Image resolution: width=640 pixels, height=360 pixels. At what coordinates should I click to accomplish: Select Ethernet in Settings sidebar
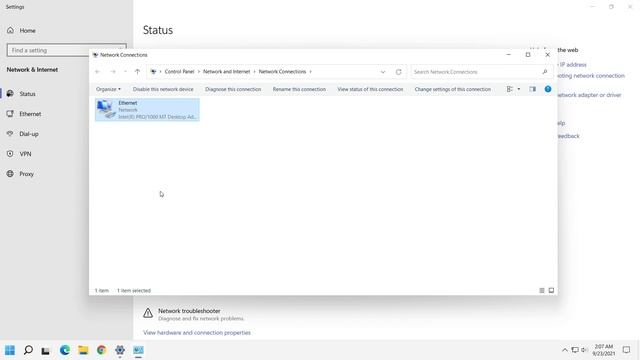coord(30,114)
